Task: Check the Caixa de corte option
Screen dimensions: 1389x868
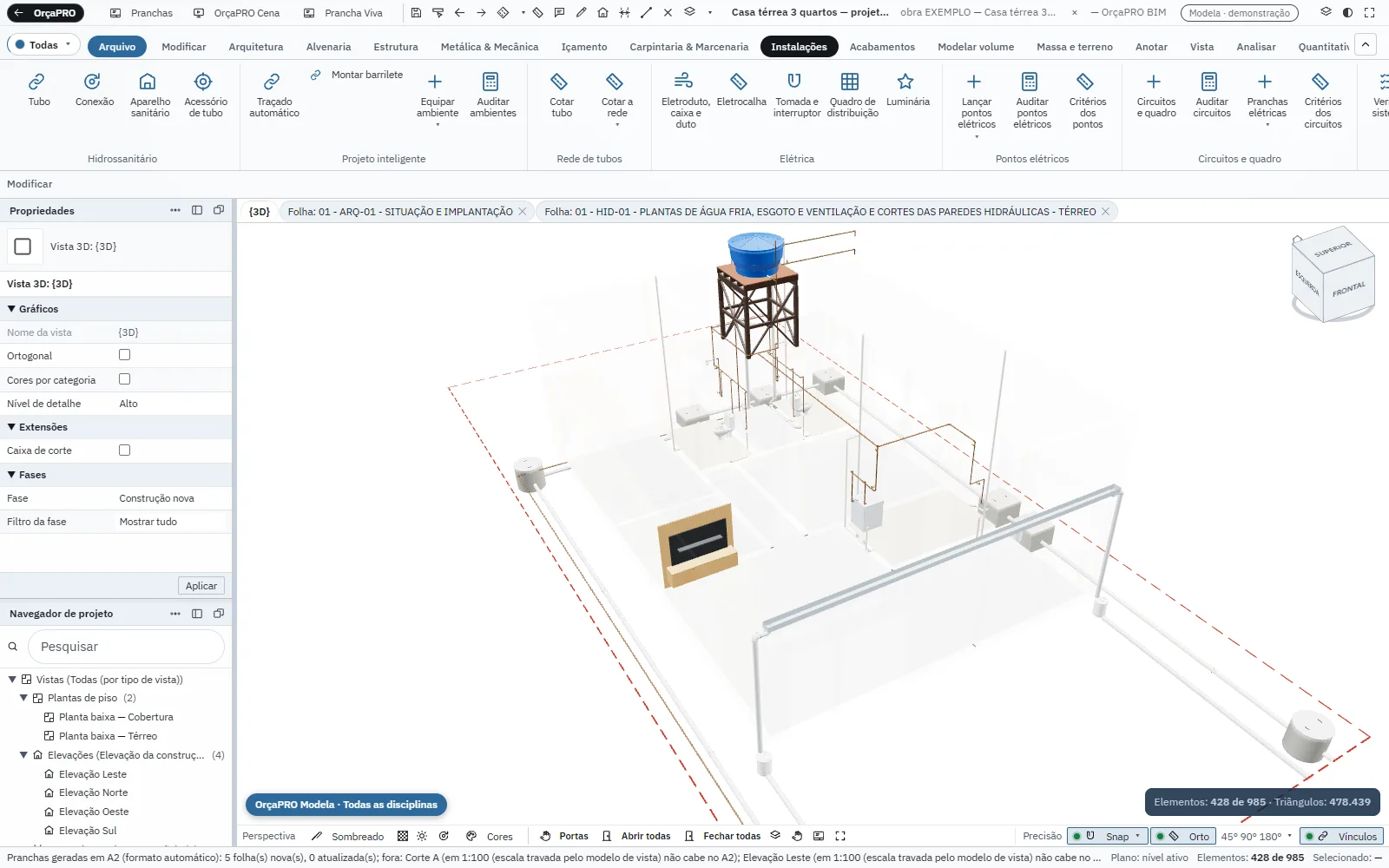Action: point(124,450)
